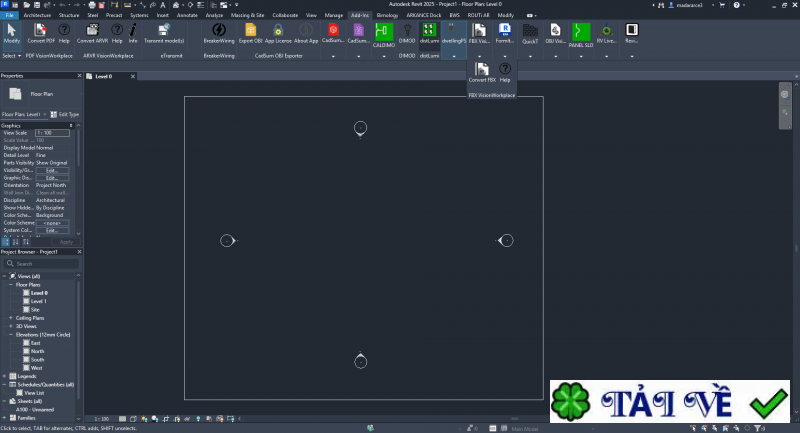Click Convert FBX in the dropdown panel
800x433 pixels.
pyautogui.click(x=482, y=72)
